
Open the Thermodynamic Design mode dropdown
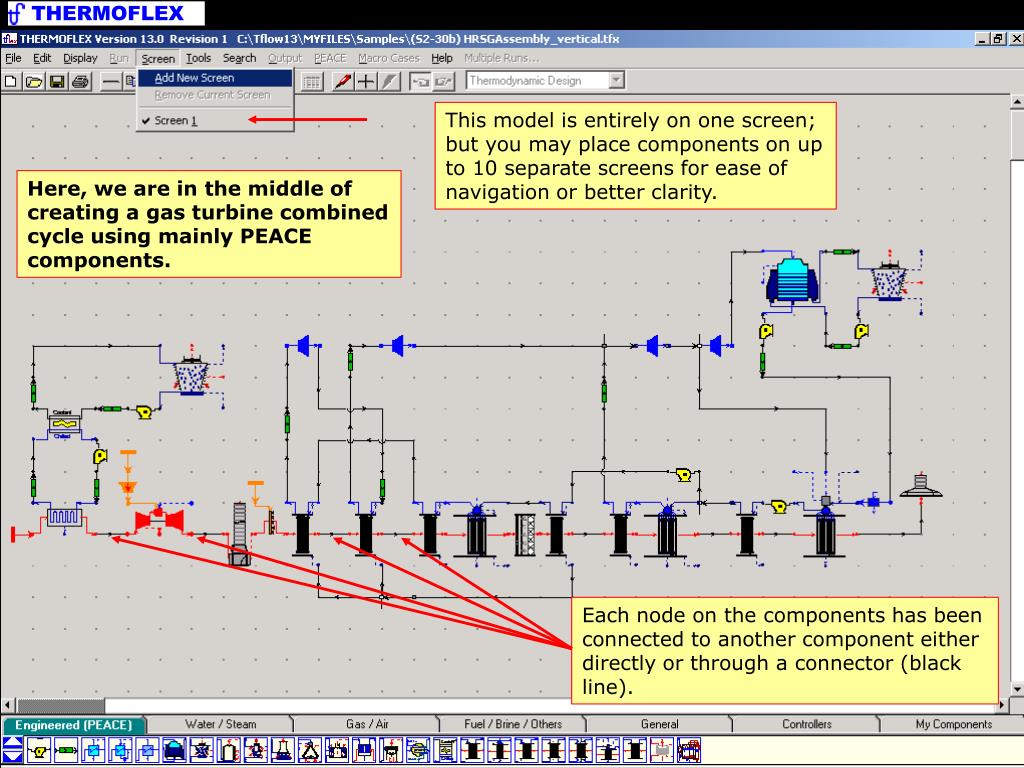616,81
